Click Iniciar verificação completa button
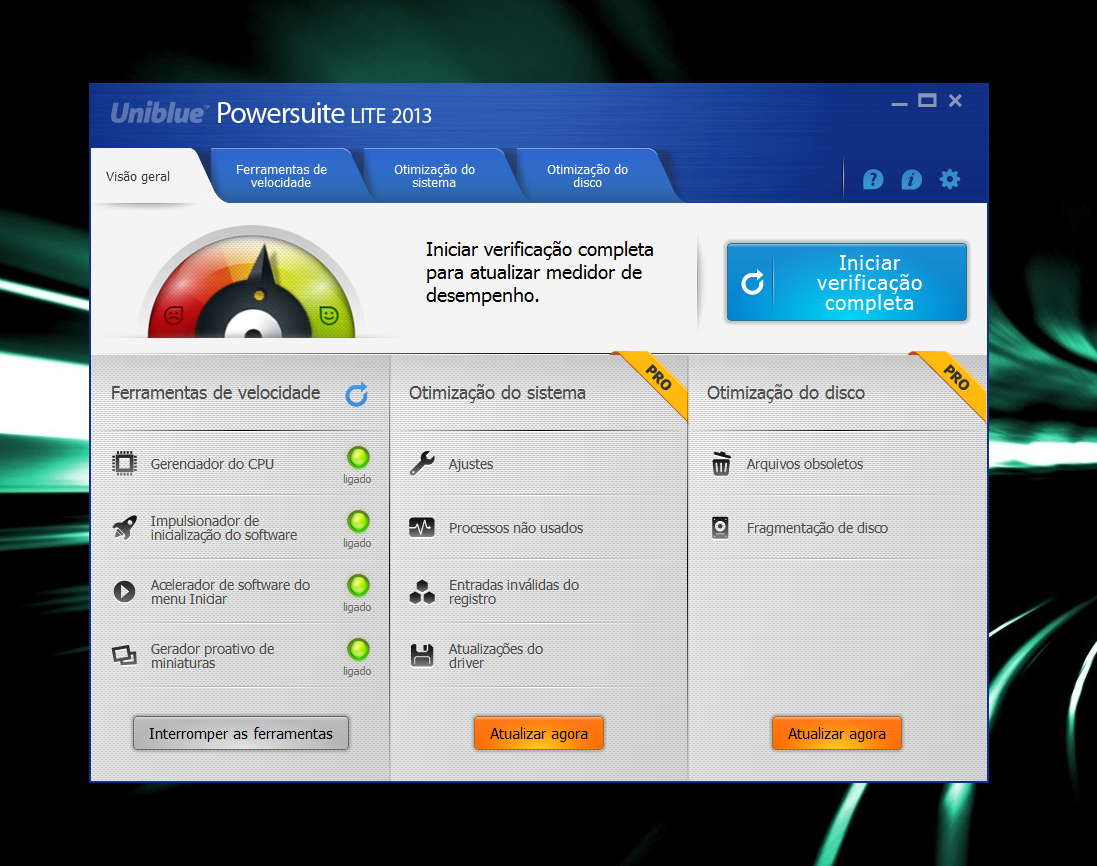The image size is (1097, 866). 847,283
